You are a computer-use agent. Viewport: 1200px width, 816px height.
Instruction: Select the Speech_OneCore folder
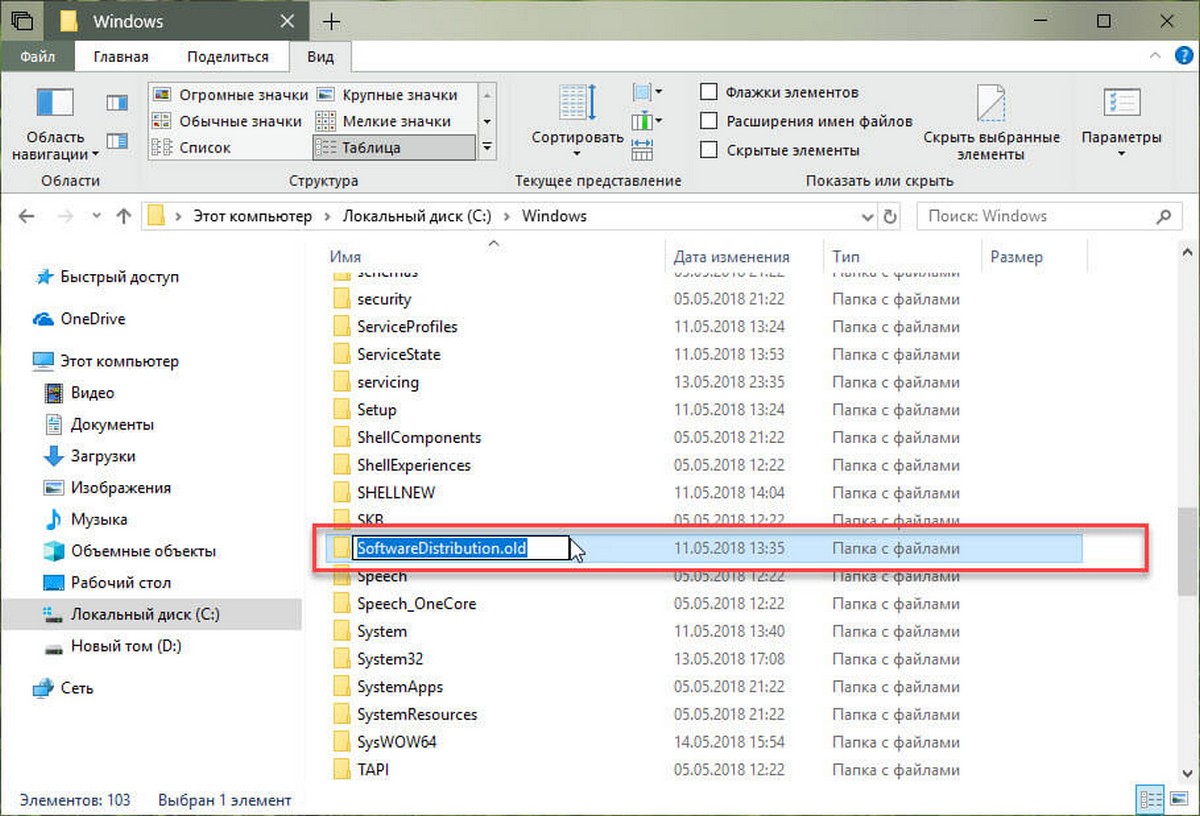pos(417,604)
